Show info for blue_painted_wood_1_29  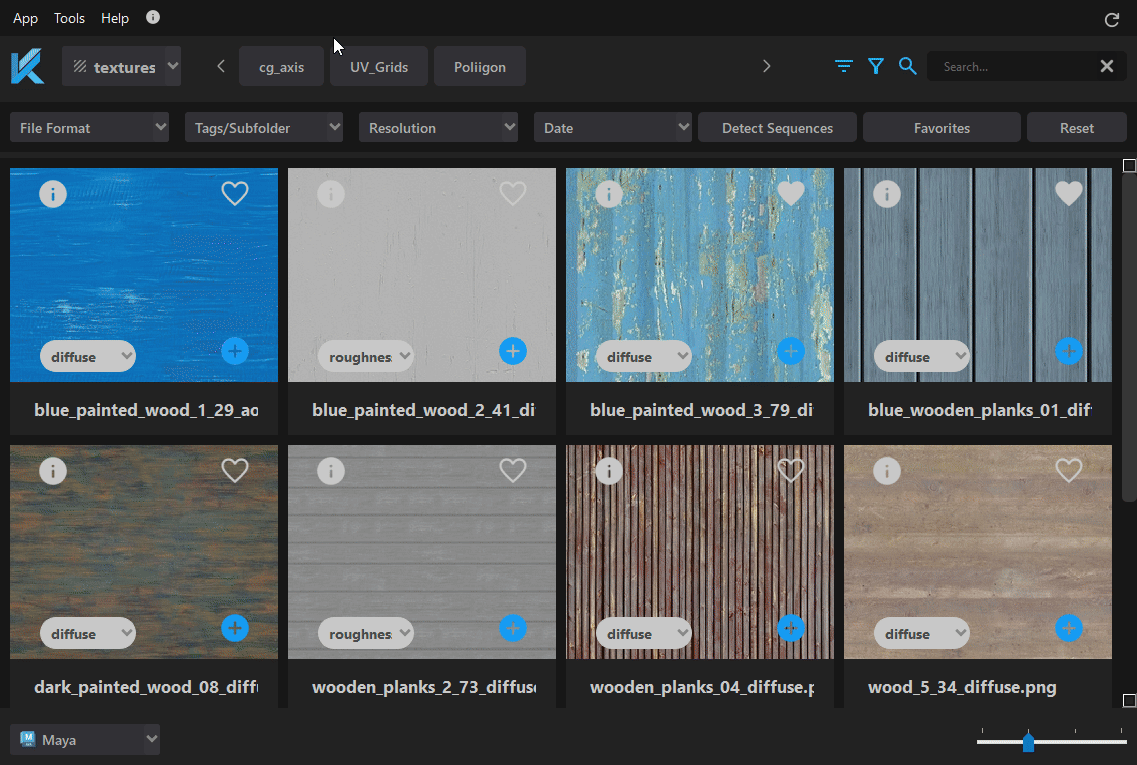[x=53, y=194]
